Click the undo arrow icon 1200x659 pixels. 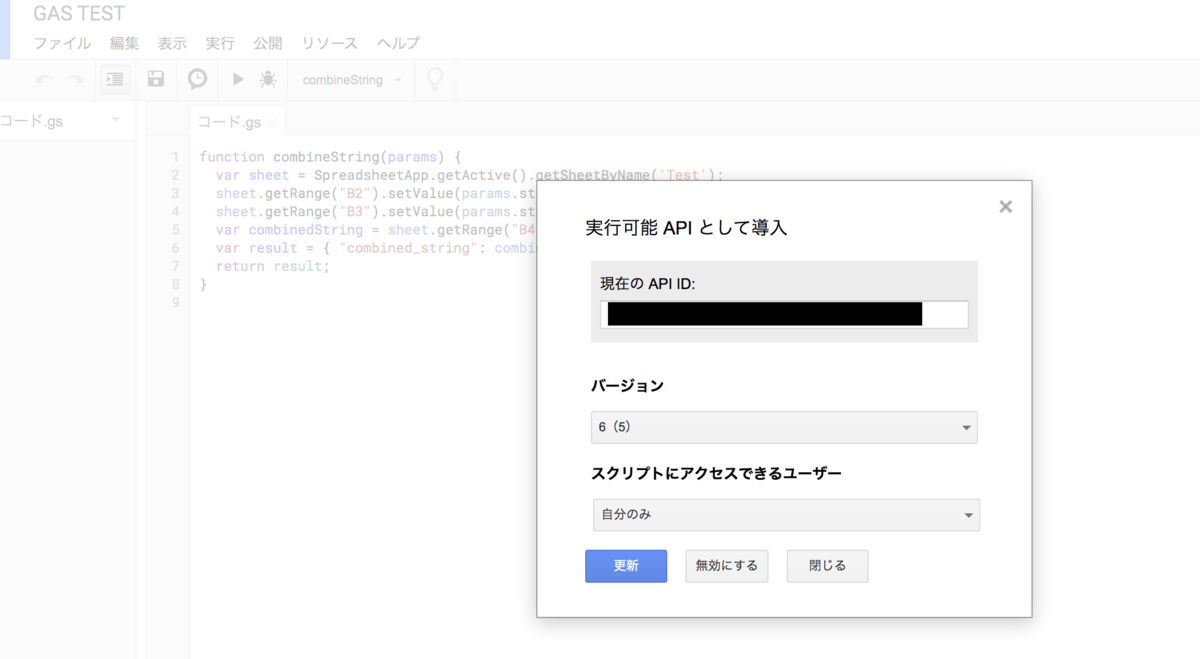[x=43, y=79]
